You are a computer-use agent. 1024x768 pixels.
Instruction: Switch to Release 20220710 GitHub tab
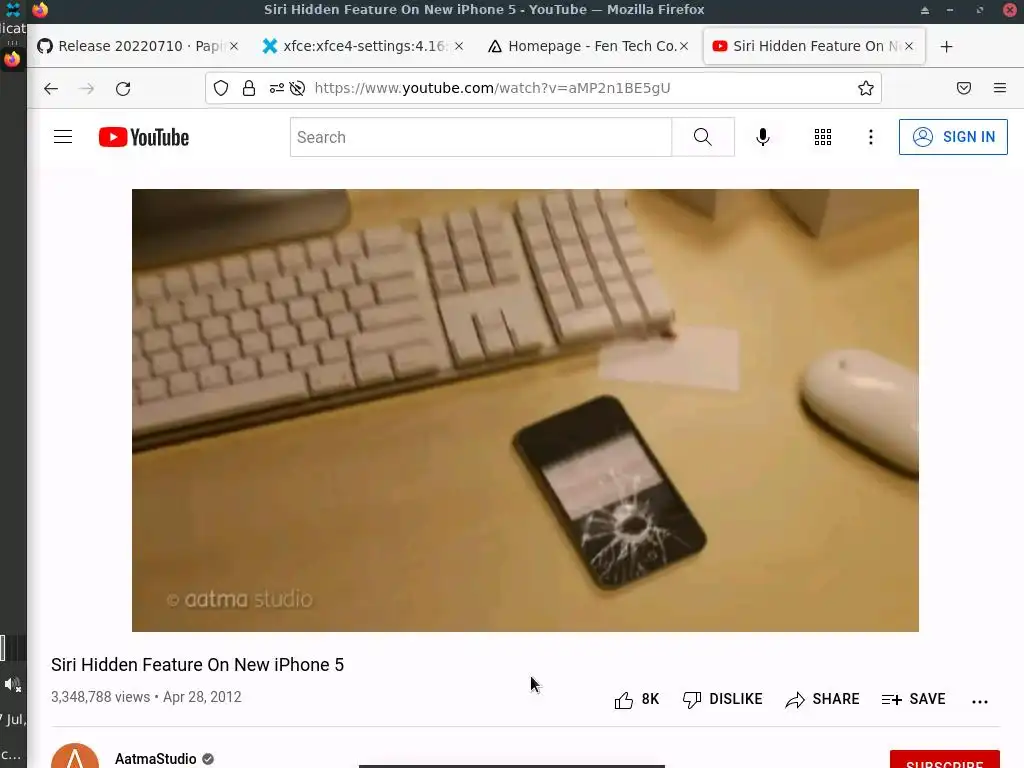point(137,46)
